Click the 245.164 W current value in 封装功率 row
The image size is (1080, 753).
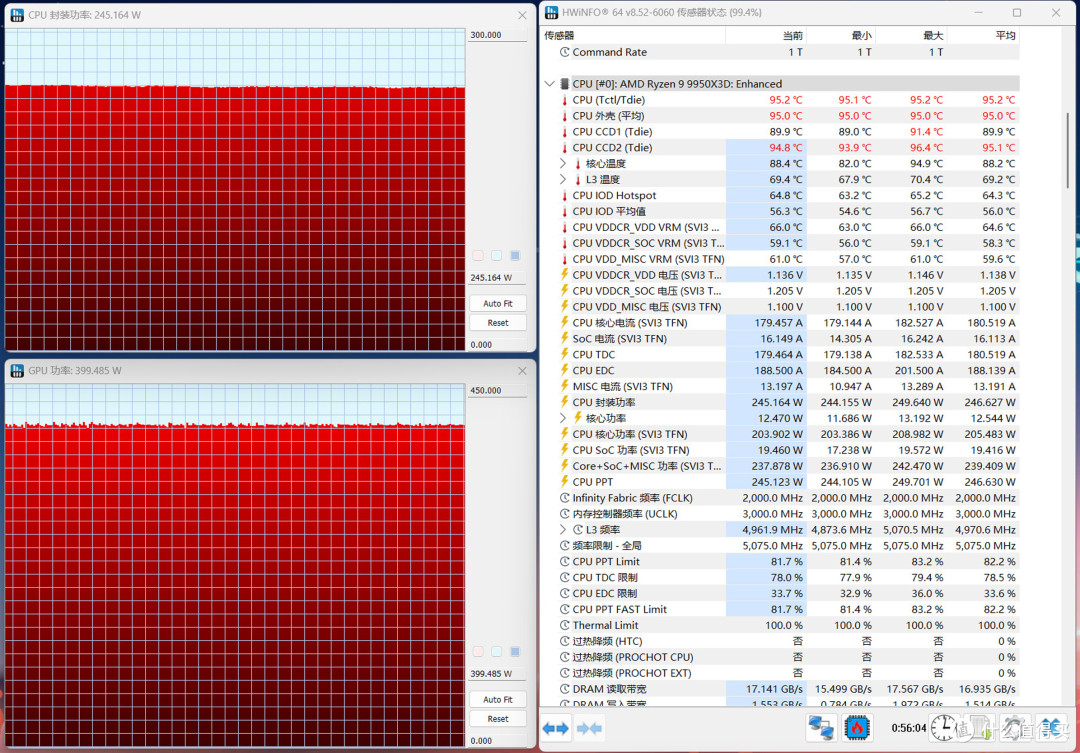point(777,402)
